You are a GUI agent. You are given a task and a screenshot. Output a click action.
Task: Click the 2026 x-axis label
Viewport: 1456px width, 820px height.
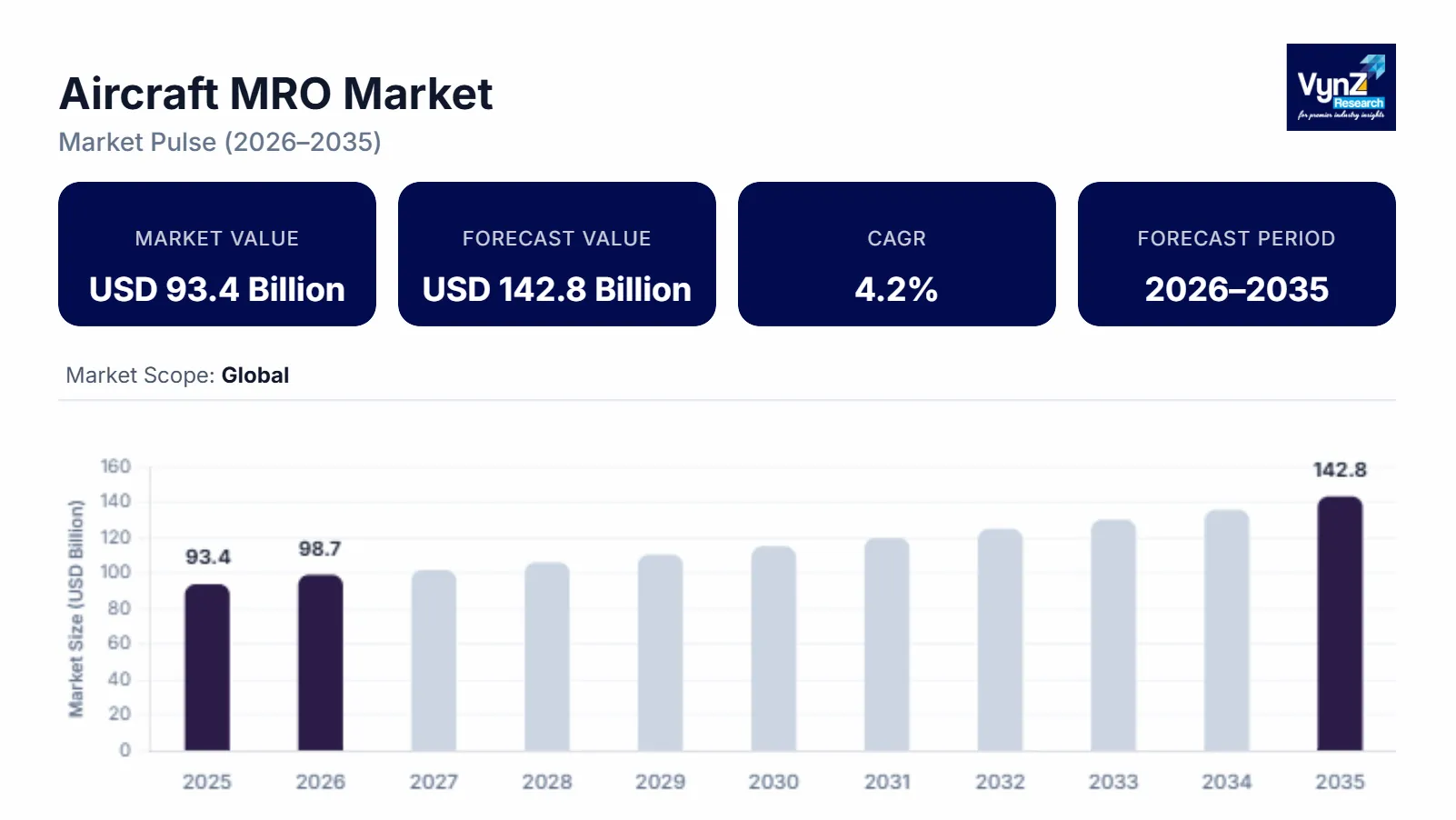[321, 782]
